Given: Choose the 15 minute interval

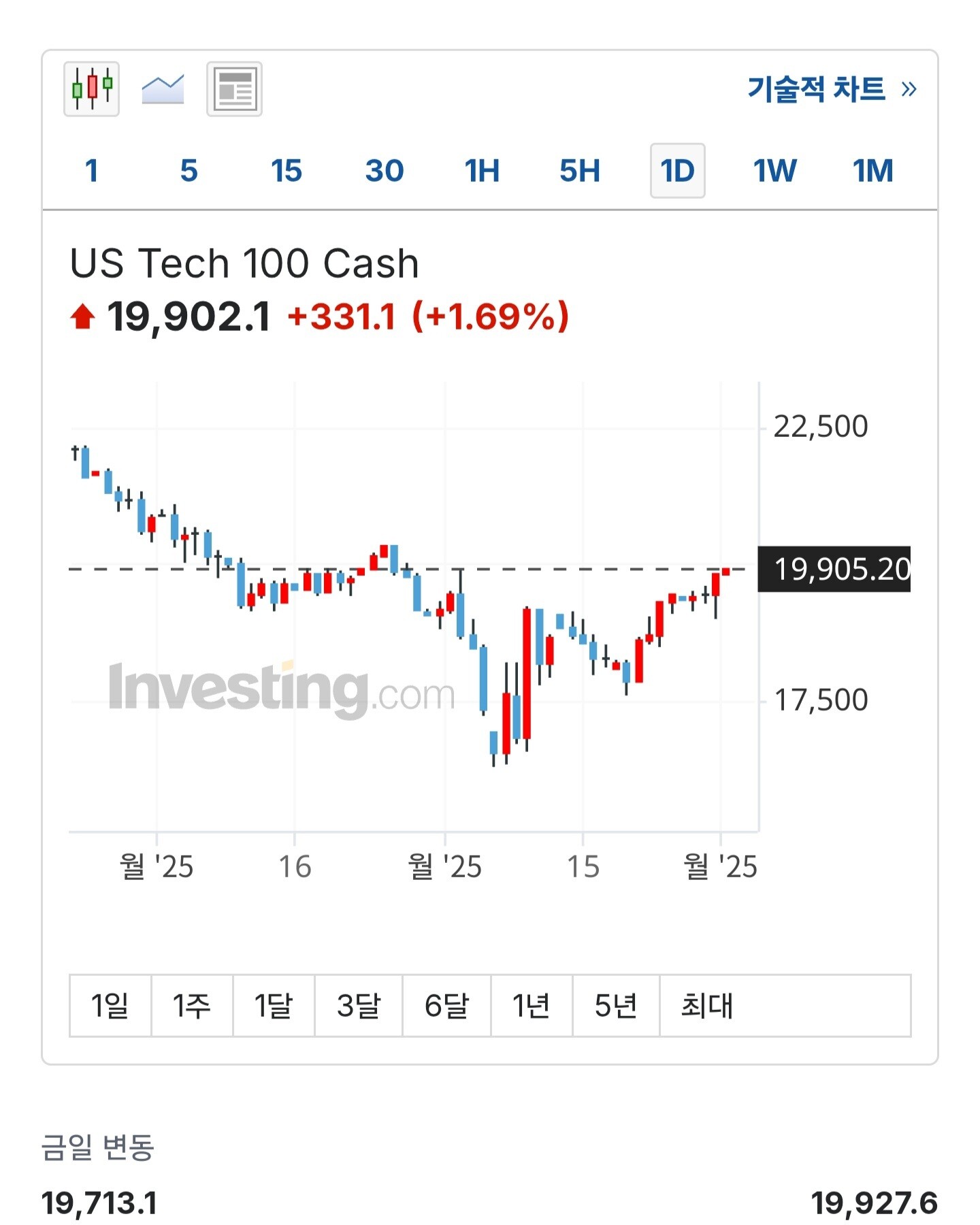Looking at the screenshot, I should [286, 171].
